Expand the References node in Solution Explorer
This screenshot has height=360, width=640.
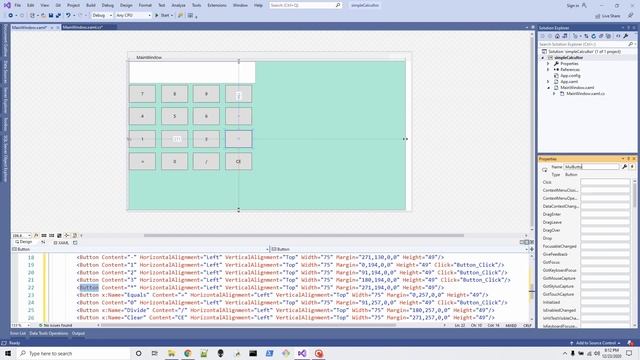pyautogui.click(x=548, y=70)
